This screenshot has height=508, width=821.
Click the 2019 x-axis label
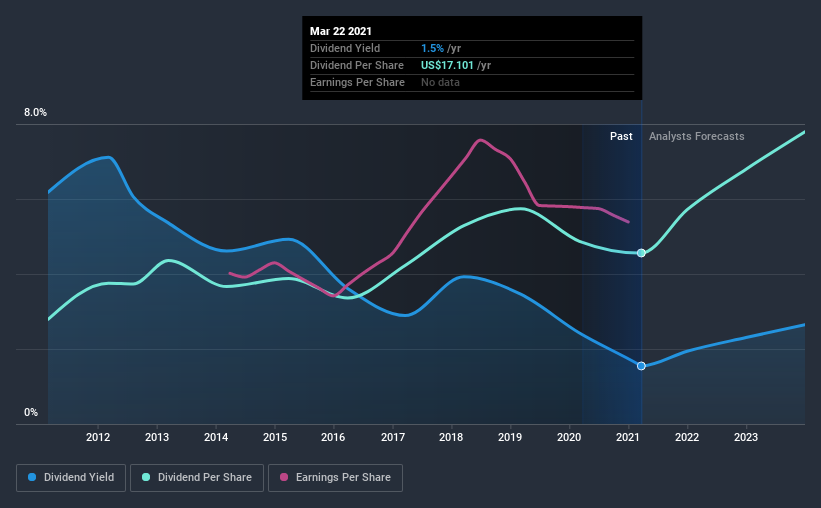[x=510, y=437]
